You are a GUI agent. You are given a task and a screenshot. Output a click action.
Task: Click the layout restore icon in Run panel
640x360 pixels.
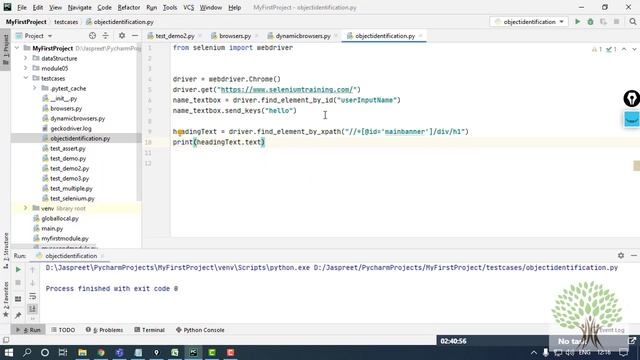coord(18,299)
